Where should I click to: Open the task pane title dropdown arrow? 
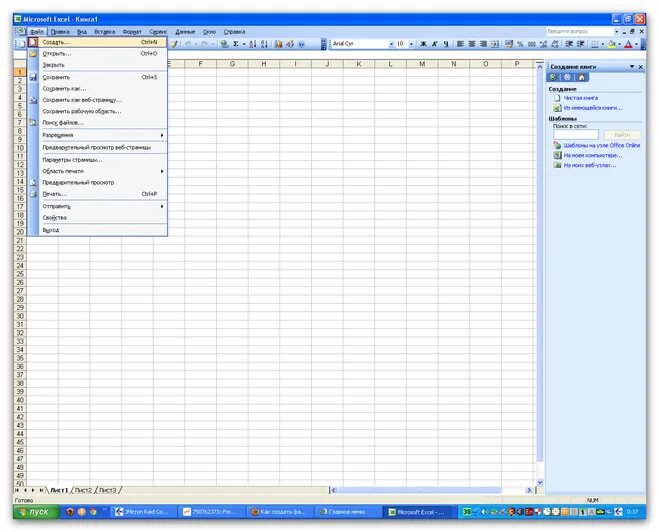click(x=632, y=66)
